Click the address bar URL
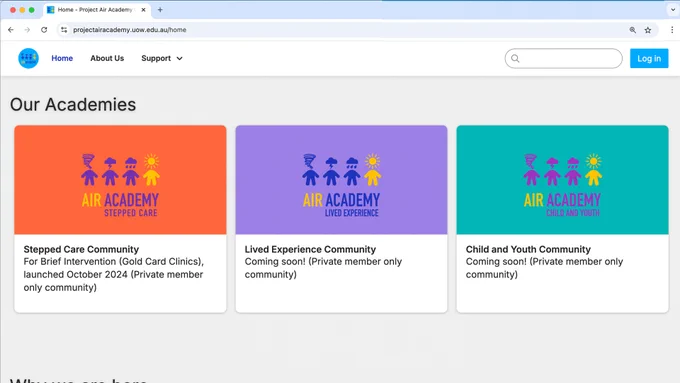 (x=130, y=30)
